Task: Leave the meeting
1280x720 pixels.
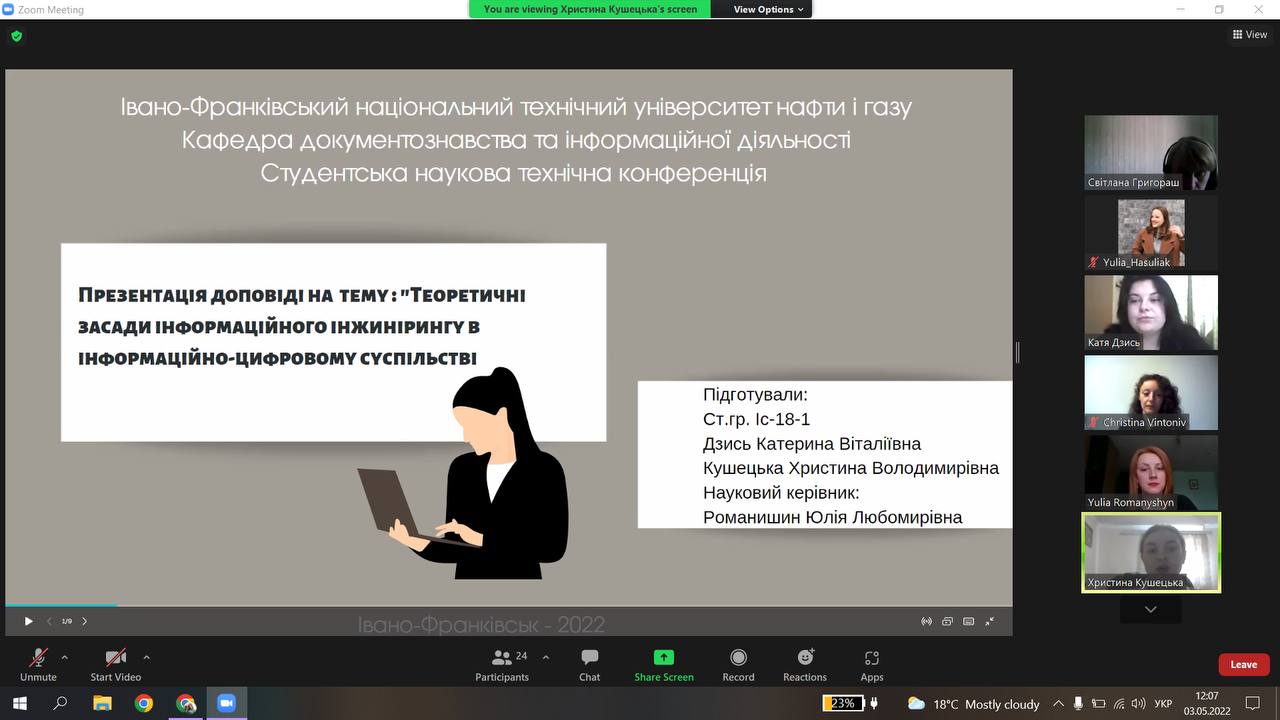Action: pyautogui.click(x=1243, y=665)
